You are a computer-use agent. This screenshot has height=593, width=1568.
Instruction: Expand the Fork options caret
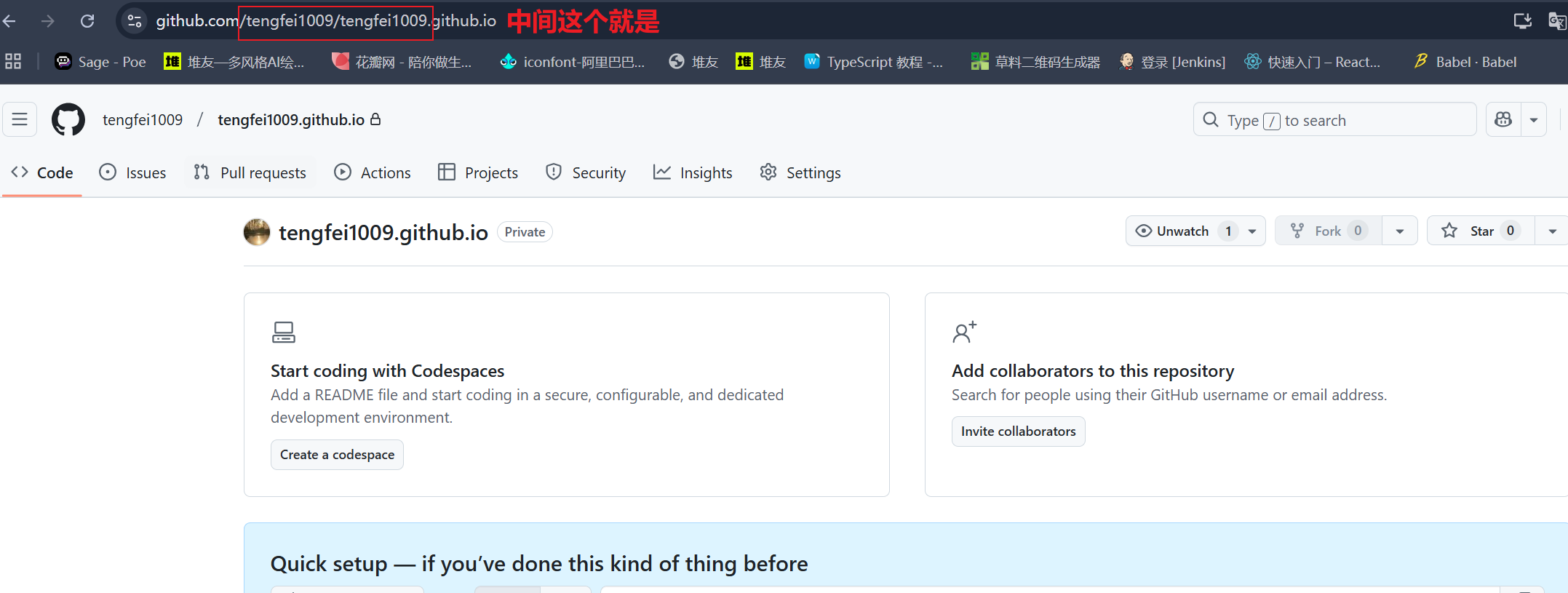tap(1400, 231)
